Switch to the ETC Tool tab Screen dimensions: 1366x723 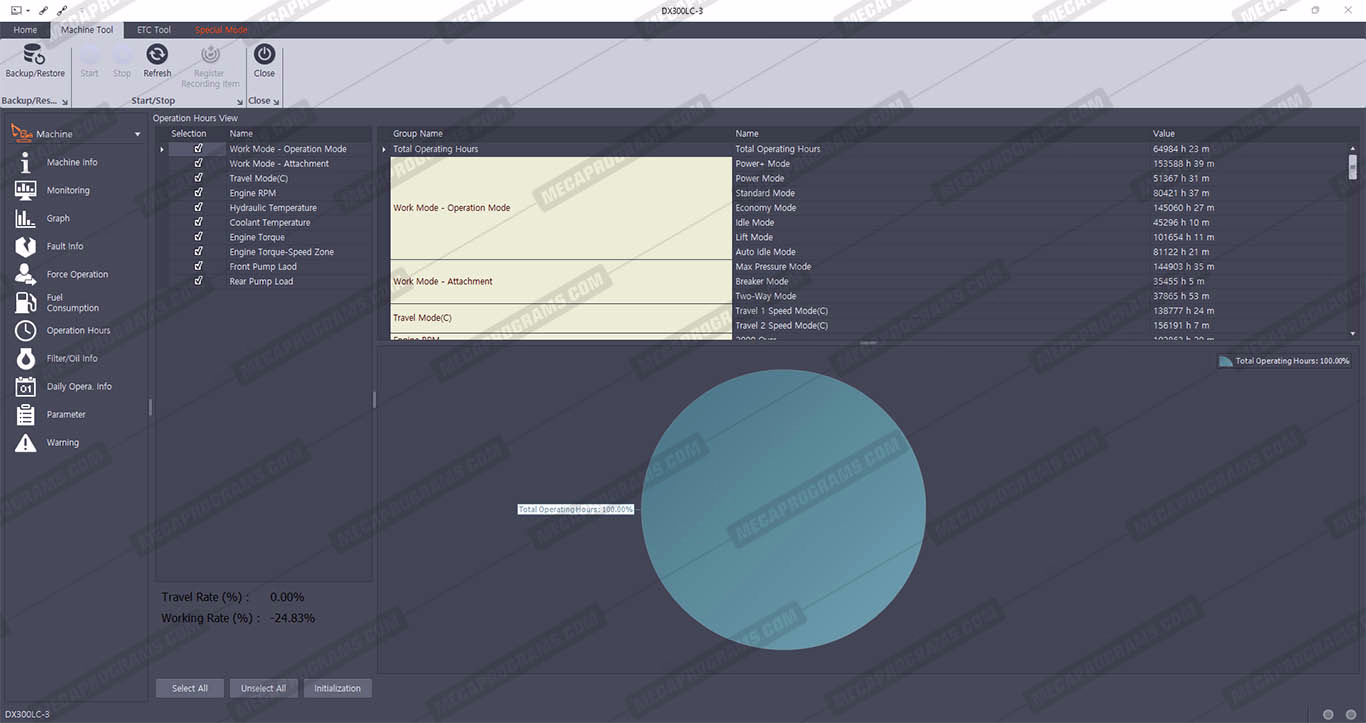click(x=154, y=30)
